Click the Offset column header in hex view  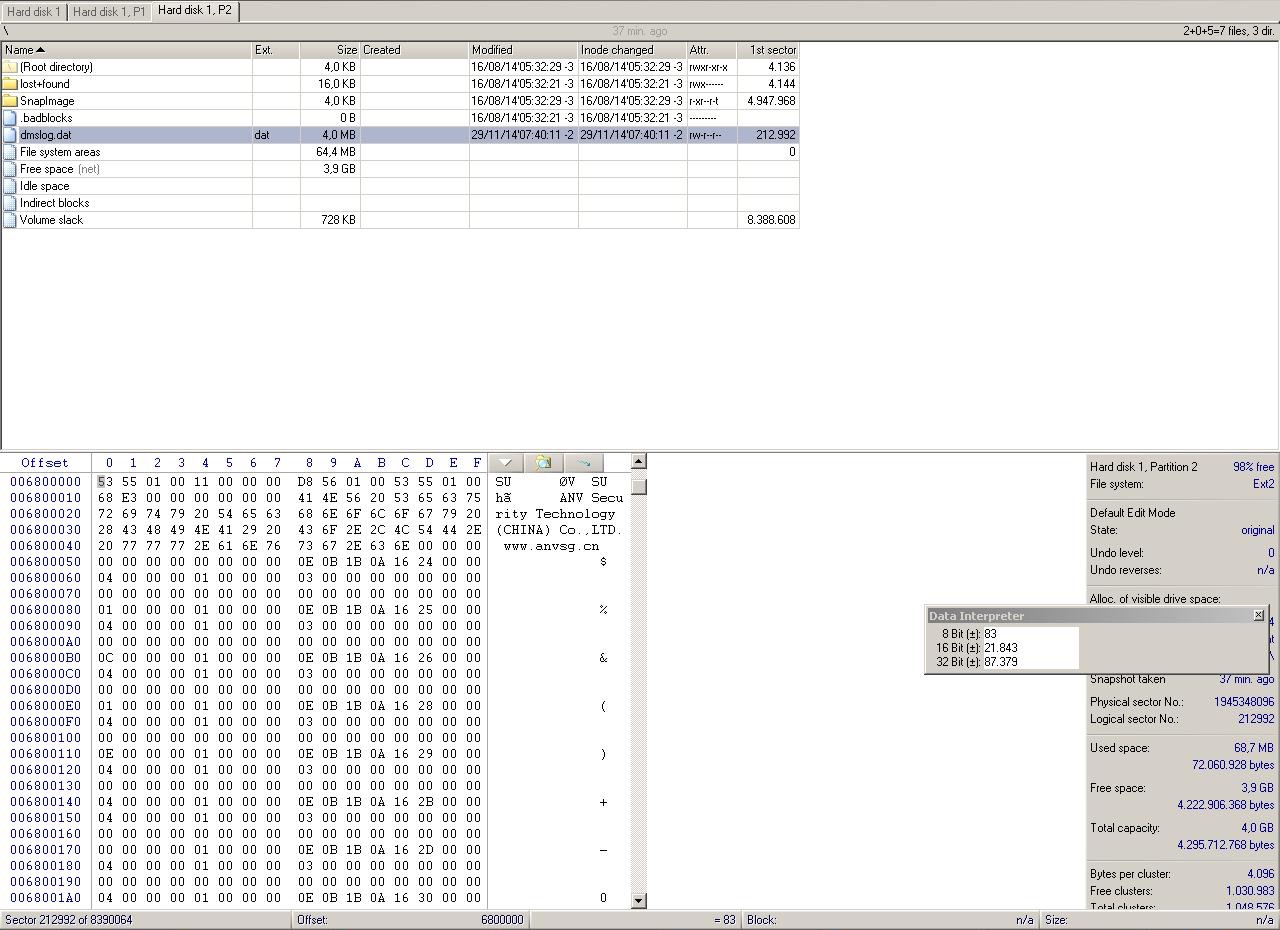click(x=45, y=463)
